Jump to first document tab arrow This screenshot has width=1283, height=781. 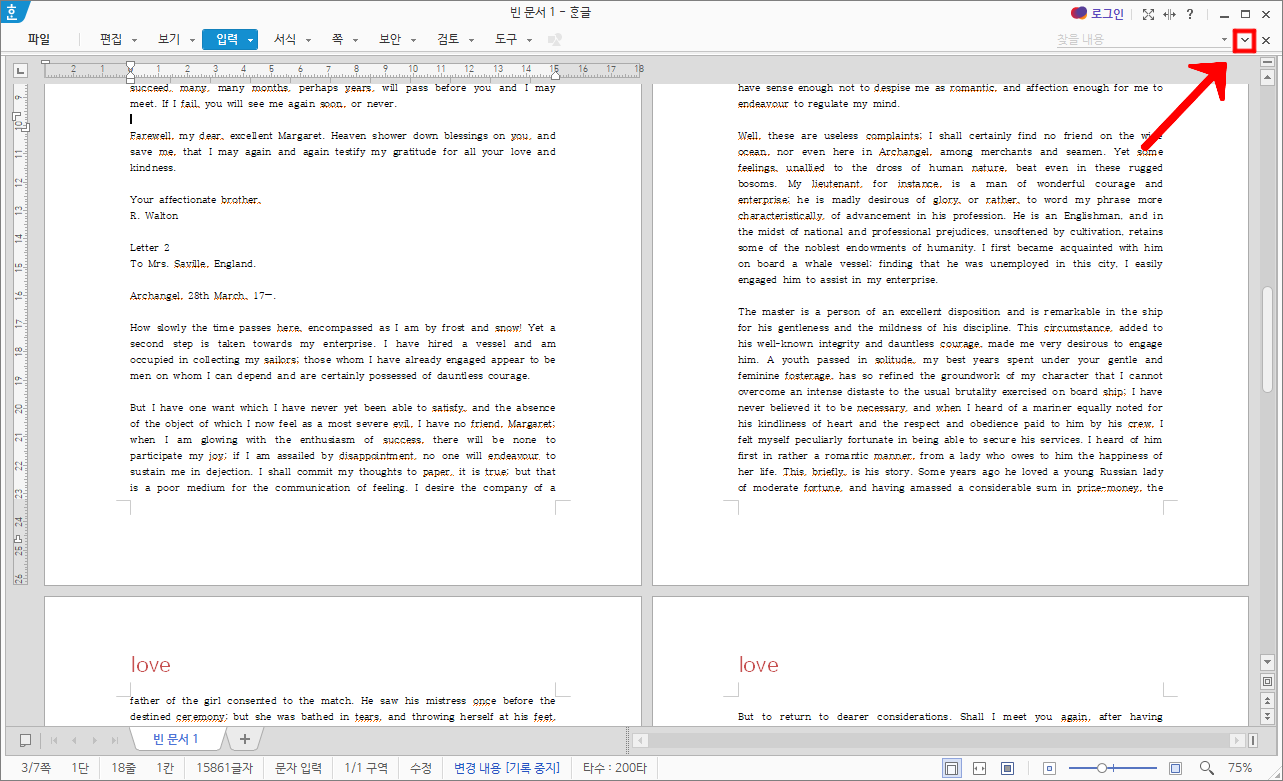[54, 740]
